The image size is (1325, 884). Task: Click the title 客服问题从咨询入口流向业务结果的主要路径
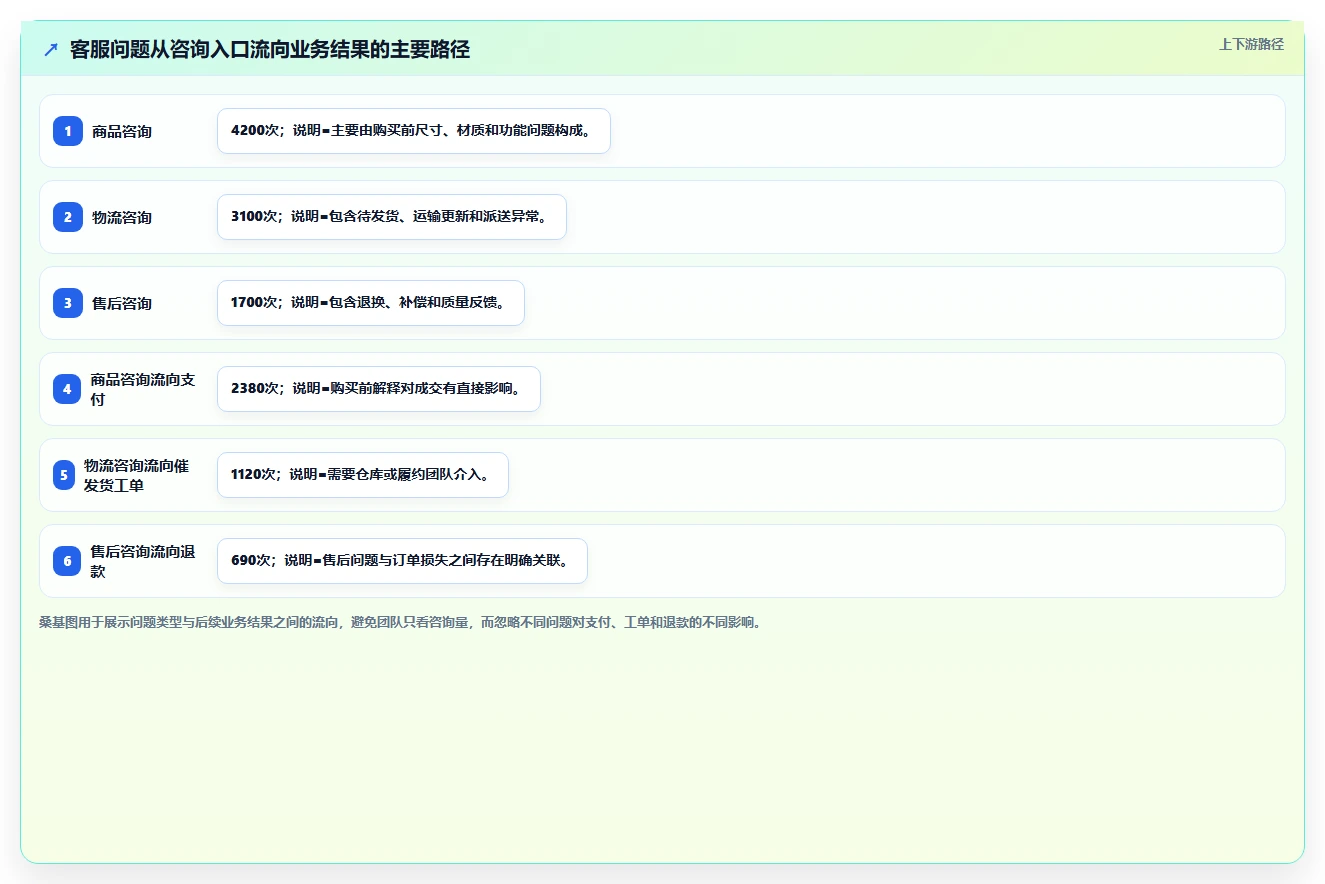270,49
